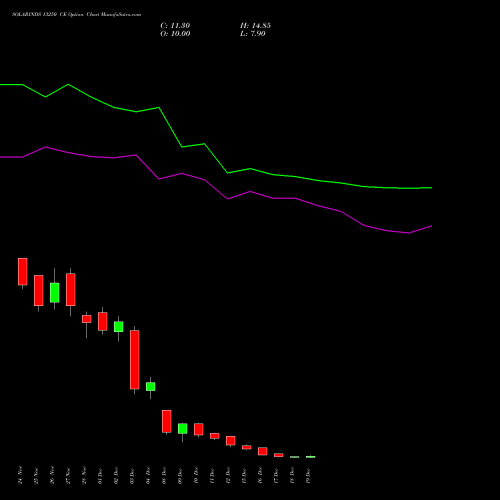Select the low value L: 7.90

tap(253, 34)
